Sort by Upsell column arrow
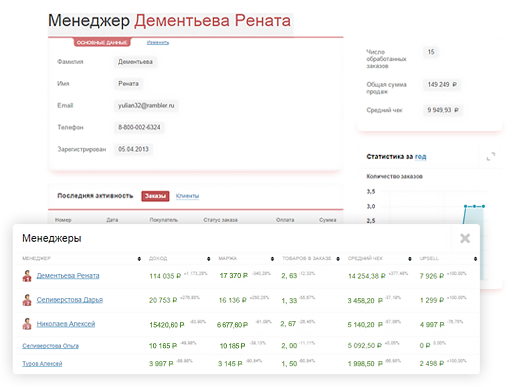 pyautogui.click(x=475, y=259)
